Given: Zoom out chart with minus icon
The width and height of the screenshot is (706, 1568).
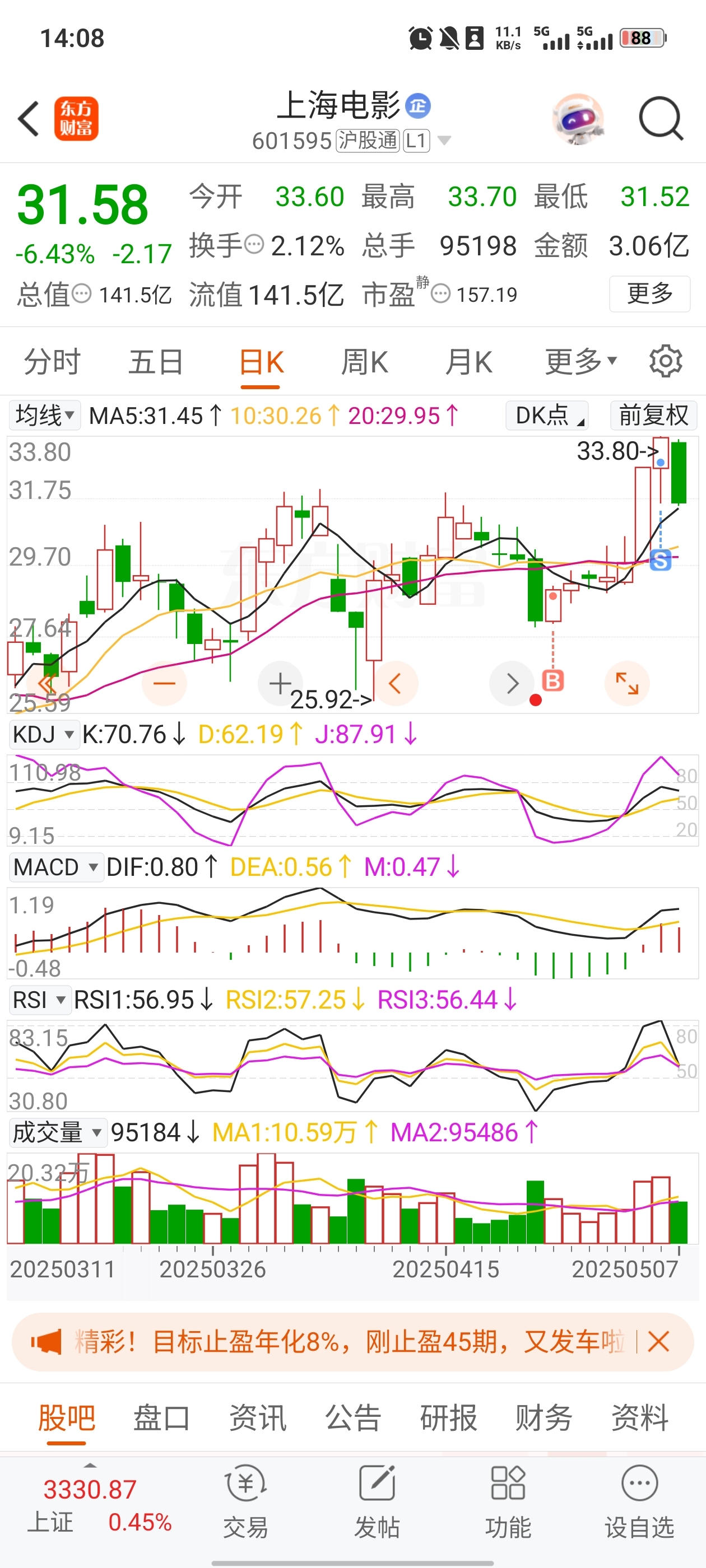Looking at the screenshot, I should [165, 684].
